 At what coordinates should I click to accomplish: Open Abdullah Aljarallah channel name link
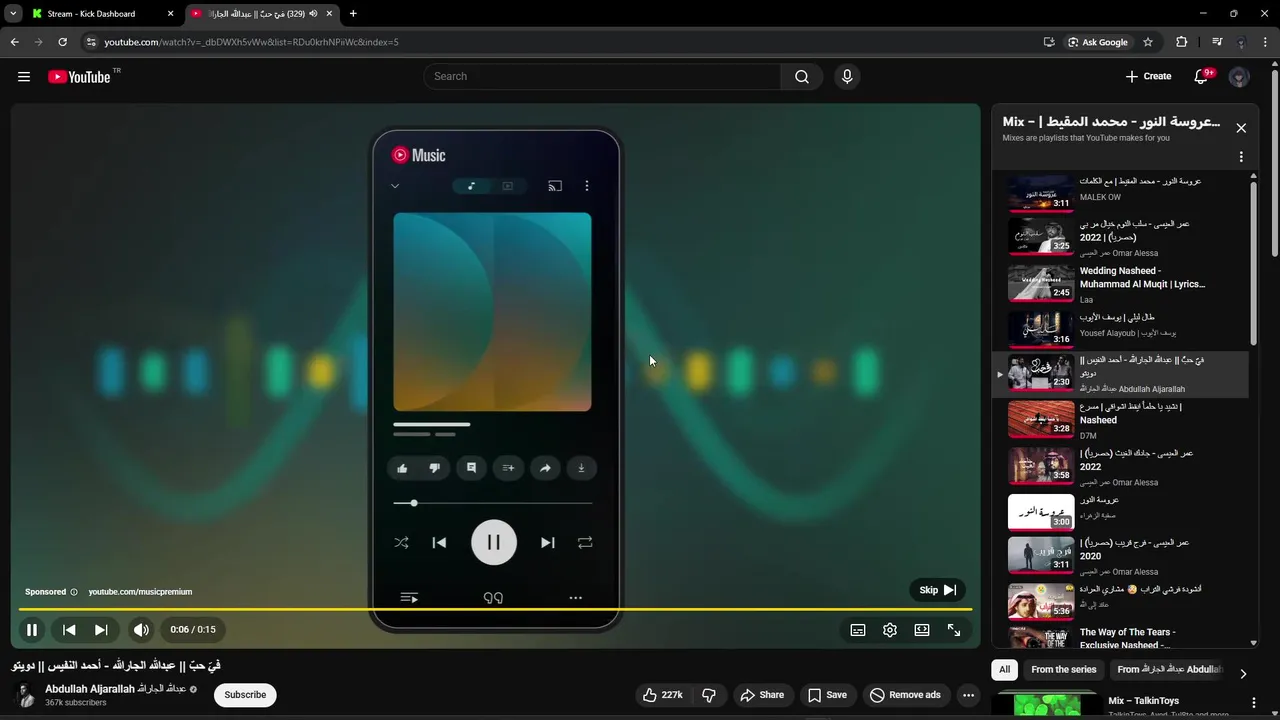coord(114,689)
